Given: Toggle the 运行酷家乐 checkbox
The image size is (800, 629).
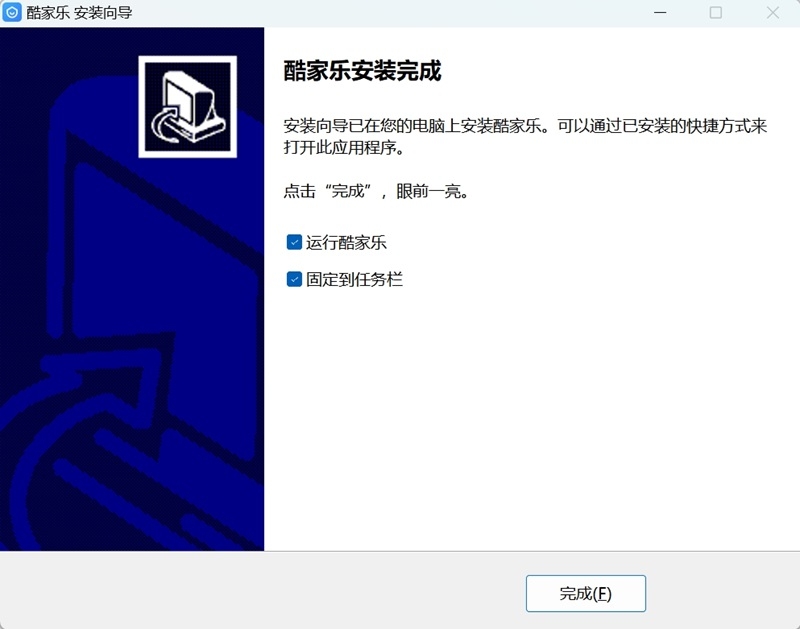Looking at the screenshot, I should pos(293,241).
